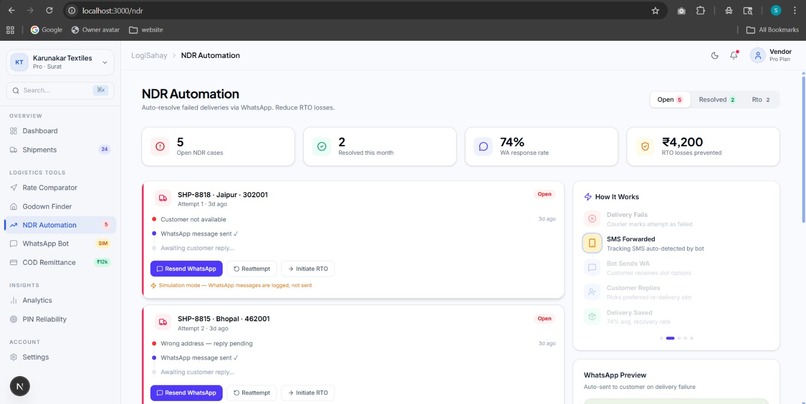The height and width of the screenshot is (404, 806).
Task: Bookmark this page star icon
Action: point(655,10)
